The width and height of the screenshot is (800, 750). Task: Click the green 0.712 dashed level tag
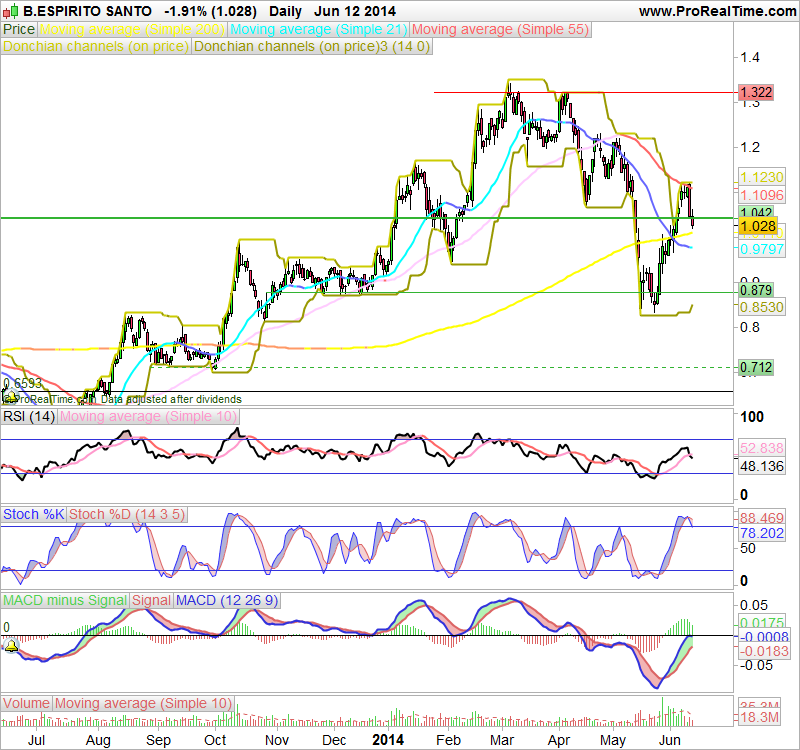[x=756, y=367]
